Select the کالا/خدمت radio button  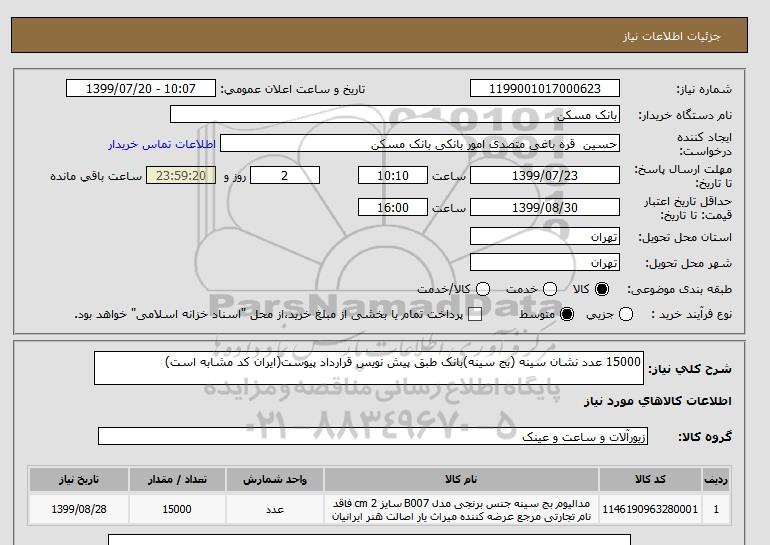pyautogui.click(x=483, y=289)
